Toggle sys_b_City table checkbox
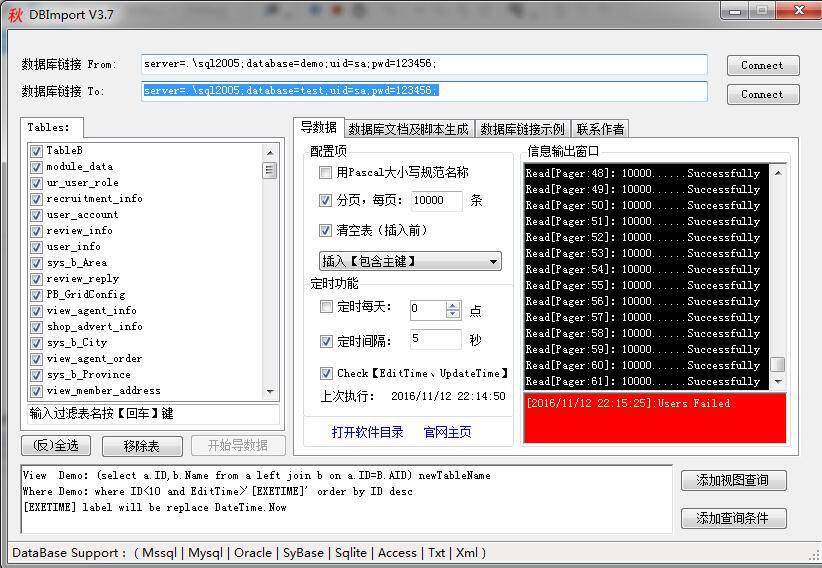 point(36,343)
